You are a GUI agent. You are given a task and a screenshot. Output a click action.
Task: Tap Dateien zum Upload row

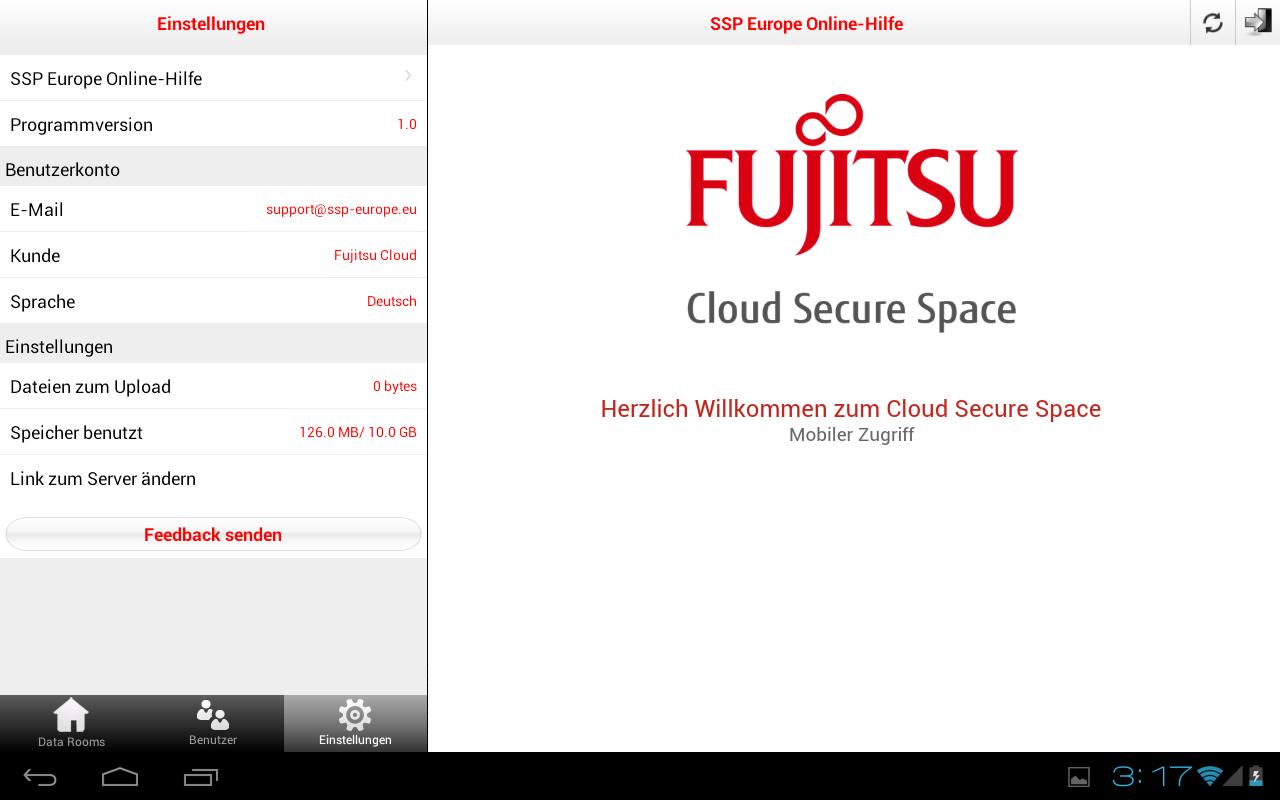pyautogui.click(x=213, y=386)
